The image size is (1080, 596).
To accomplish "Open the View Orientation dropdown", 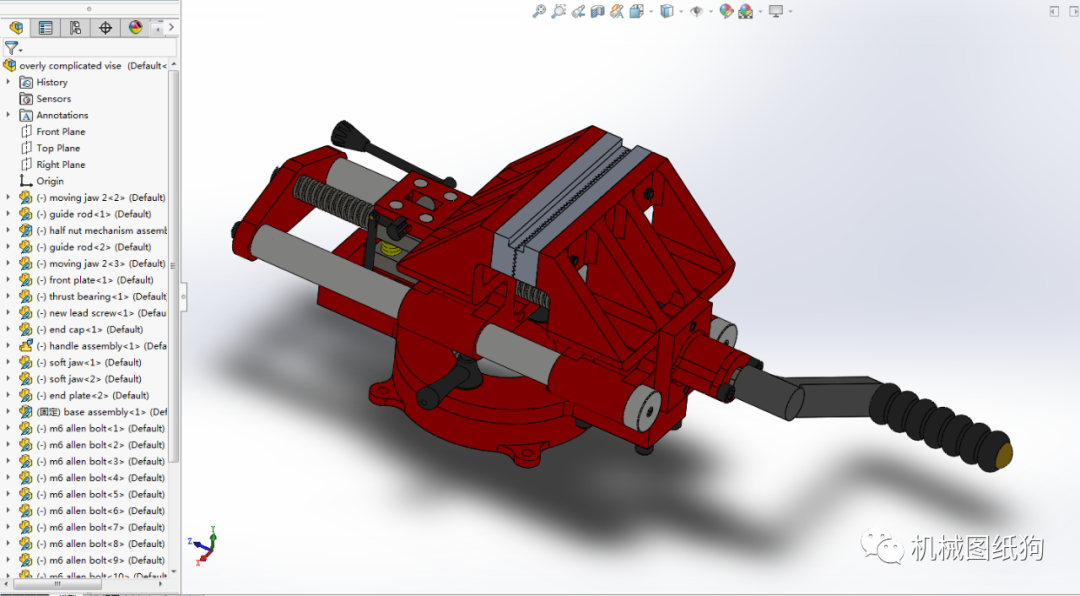I will pos(651,10).
